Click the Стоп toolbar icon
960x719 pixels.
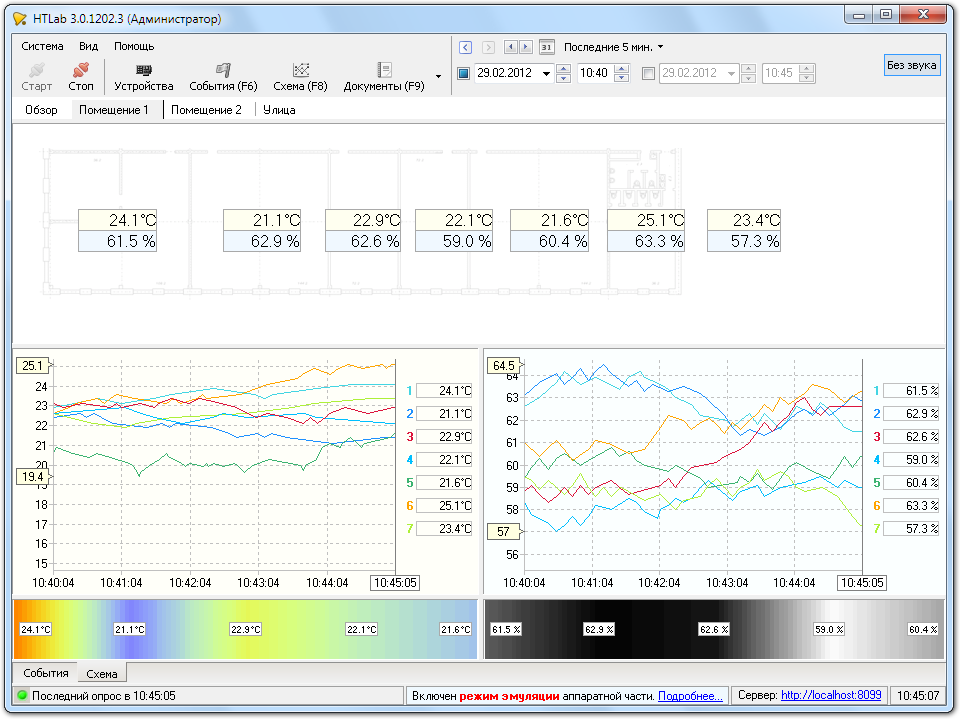coord(80,69)
